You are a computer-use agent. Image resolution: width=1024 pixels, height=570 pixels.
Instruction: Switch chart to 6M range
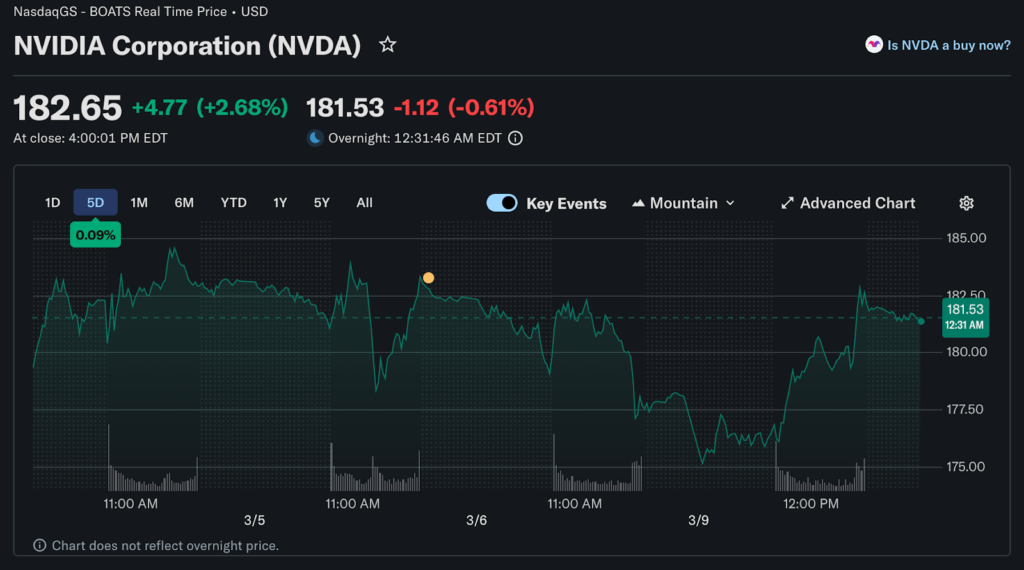(184, 203)
